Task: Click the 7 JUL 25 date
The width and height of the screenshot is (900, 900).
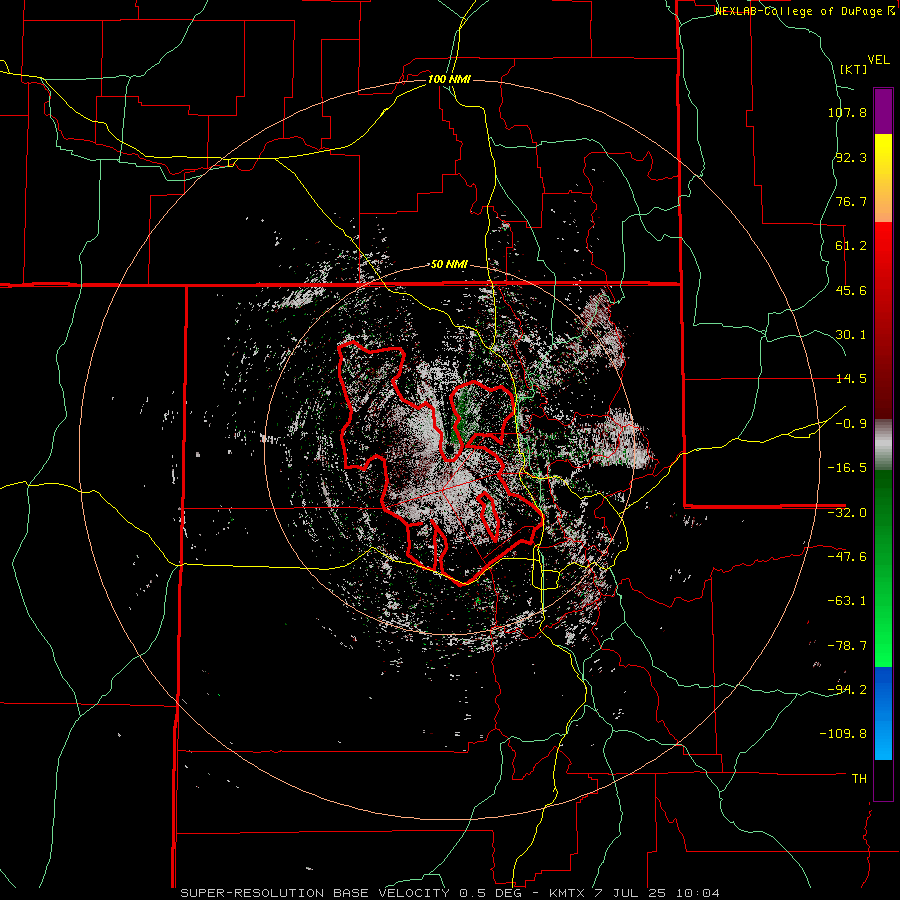Action: (x=631, y=893)
